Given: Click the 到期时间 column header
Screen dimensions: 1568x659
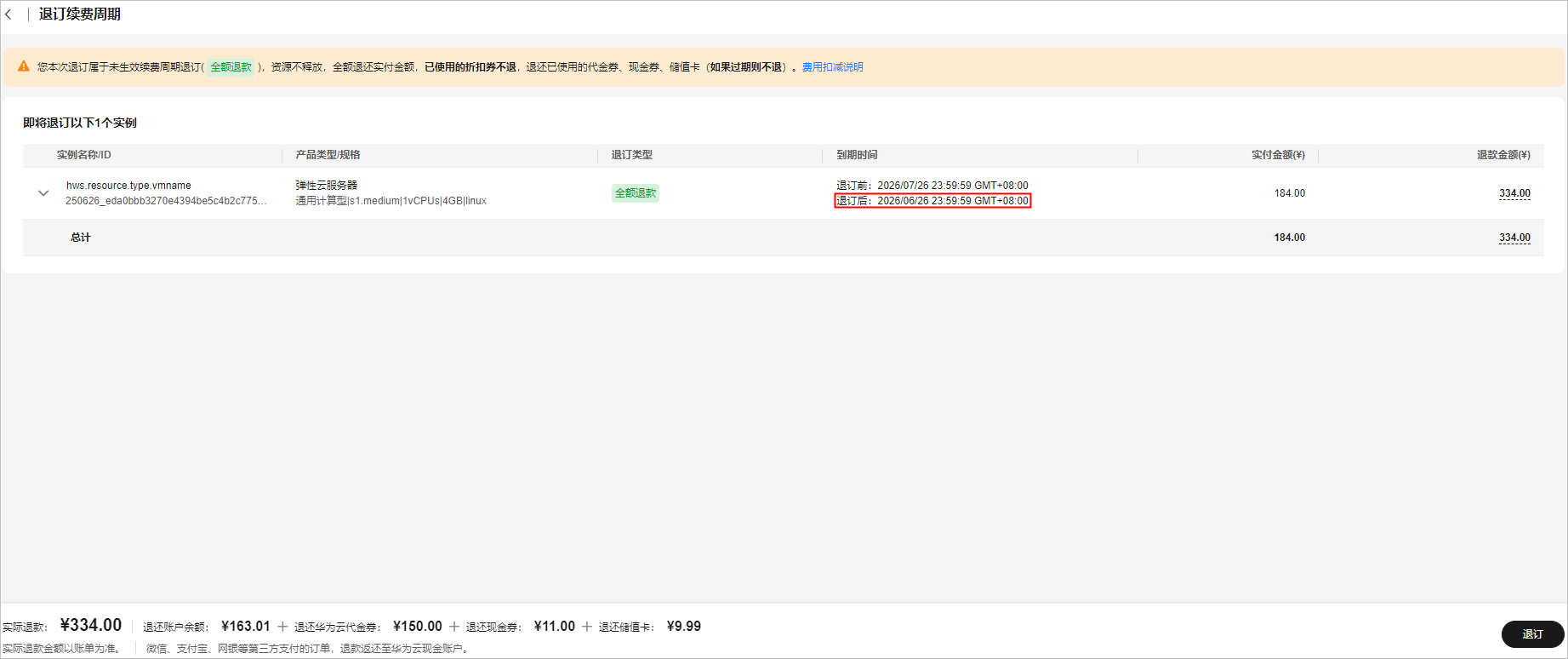Looking at the screenshot, I should (x=857, y=155).
